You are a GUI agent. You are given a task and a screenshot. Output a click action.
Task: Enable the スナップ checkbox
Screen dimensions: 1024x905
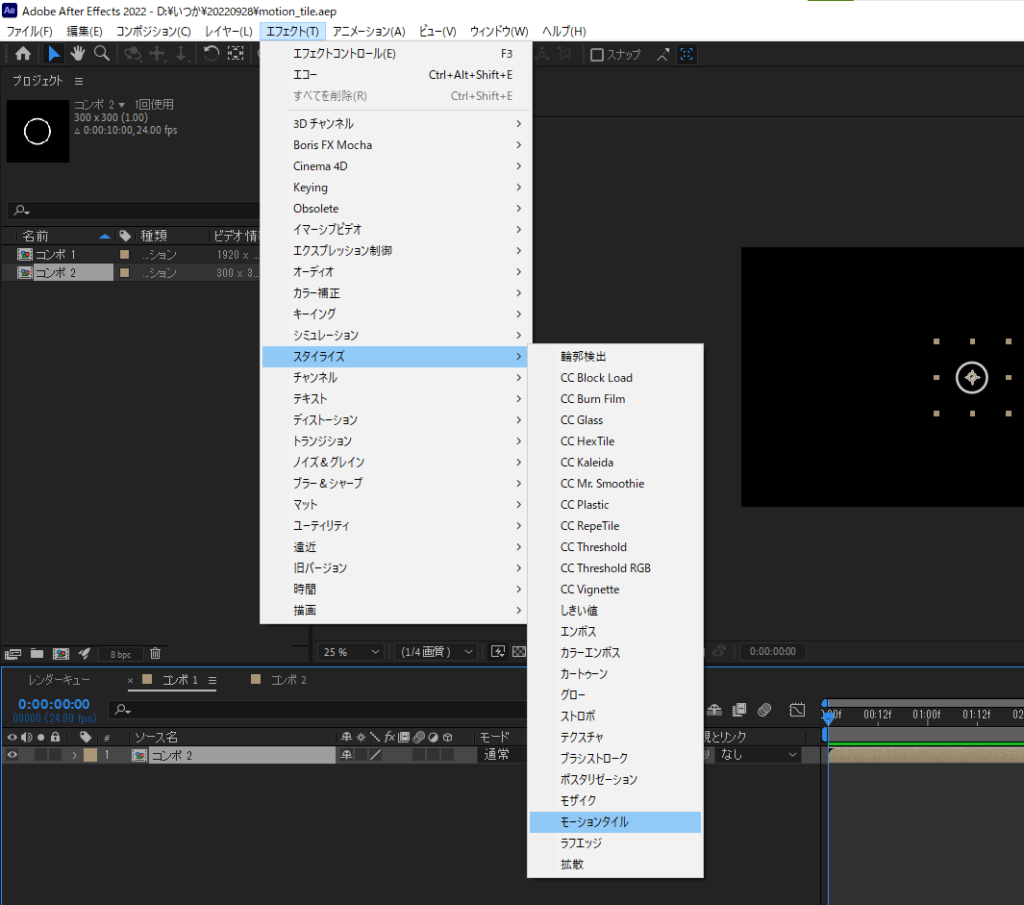[x=596, y=55]
